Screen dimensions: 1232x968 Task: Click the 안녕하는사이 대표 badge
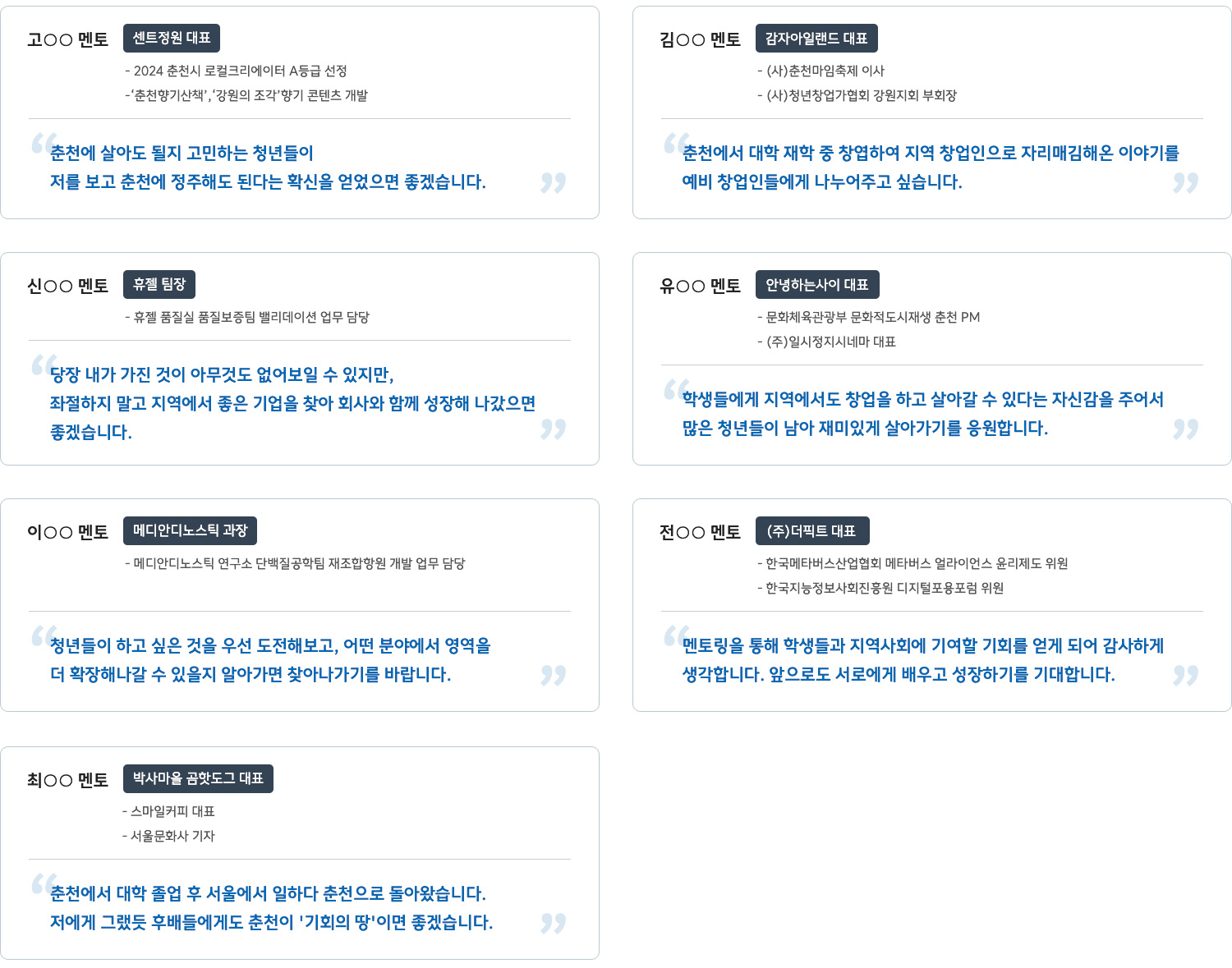(x=817, y=285)
